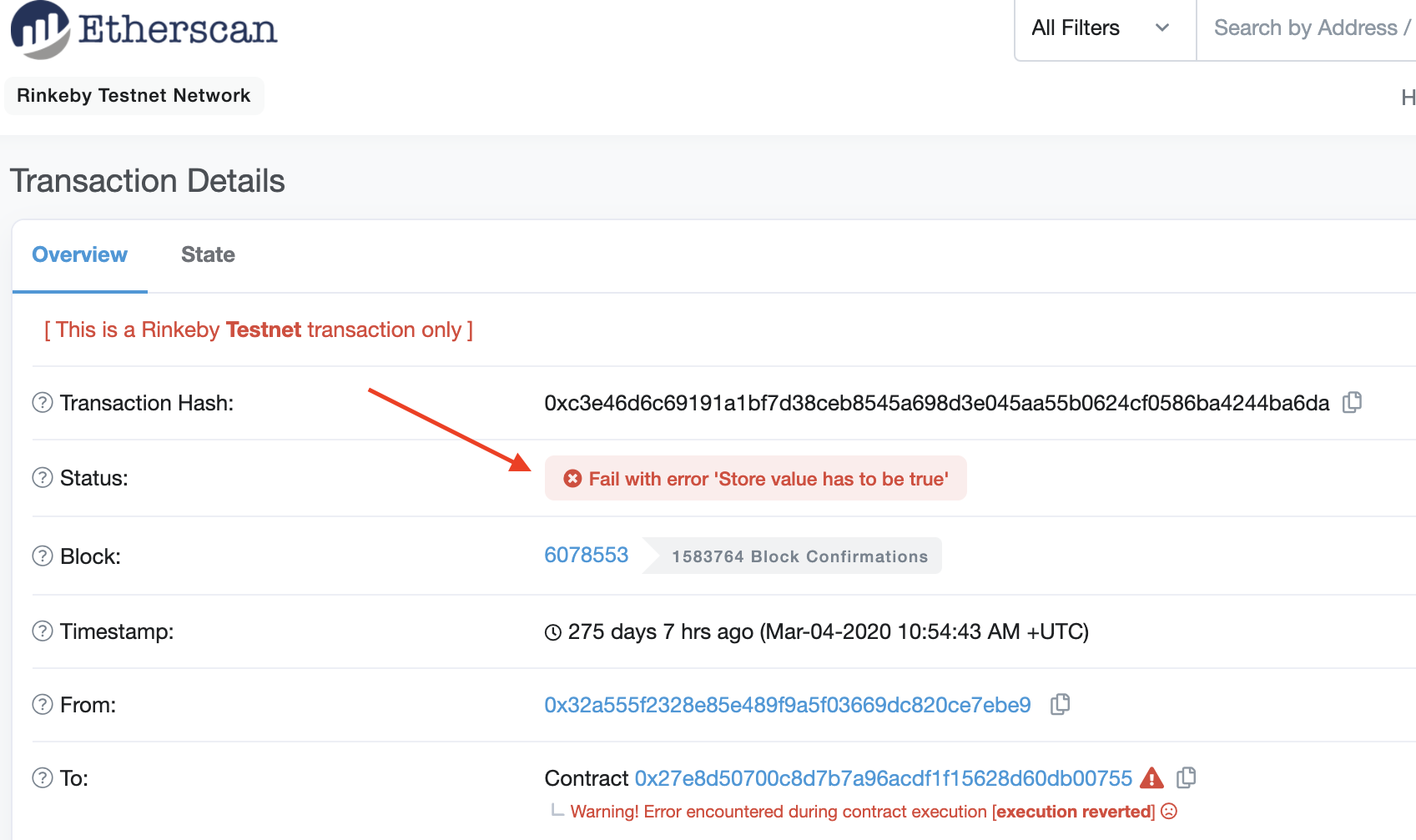Copy the transaction hash using copy icon

coord(1352,402)
